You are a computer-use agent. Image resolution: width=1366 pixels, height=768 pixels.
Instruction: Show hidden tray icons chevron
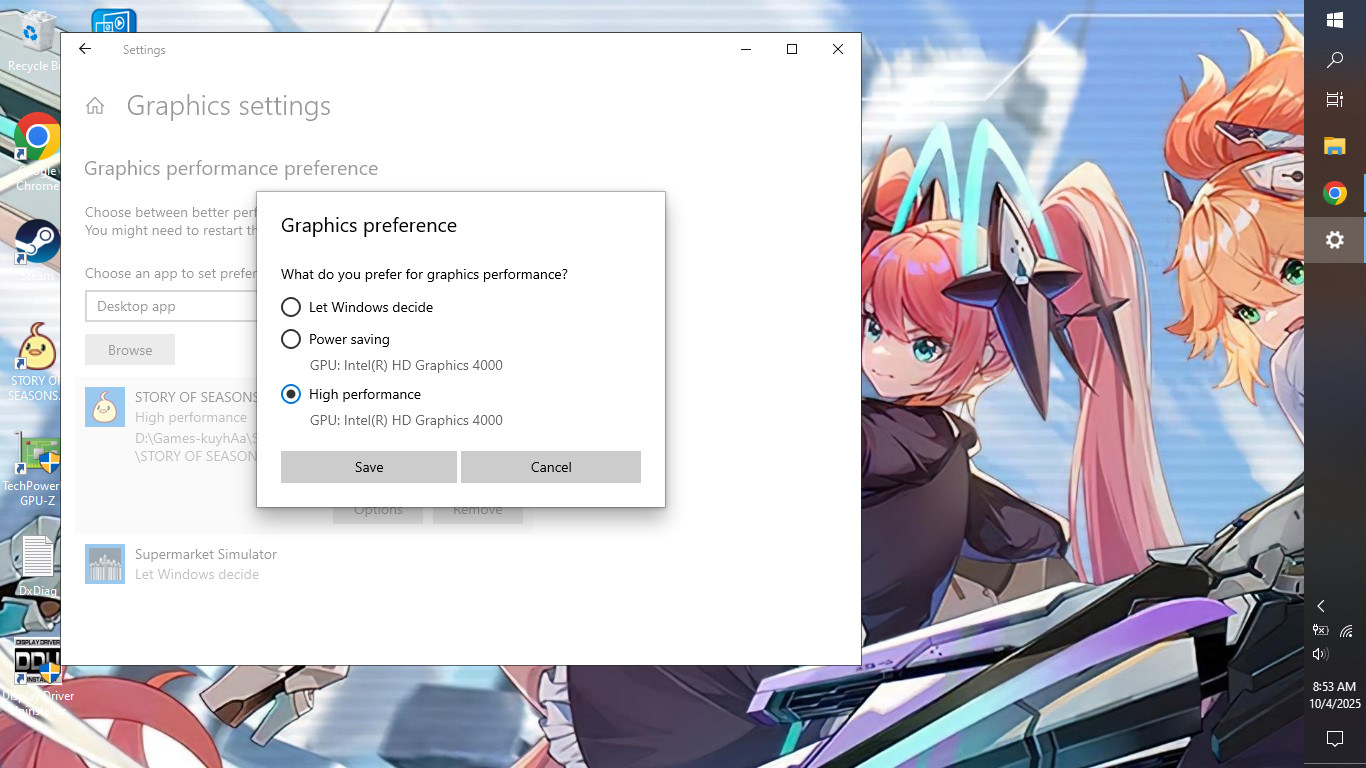tap(1321, 606)
